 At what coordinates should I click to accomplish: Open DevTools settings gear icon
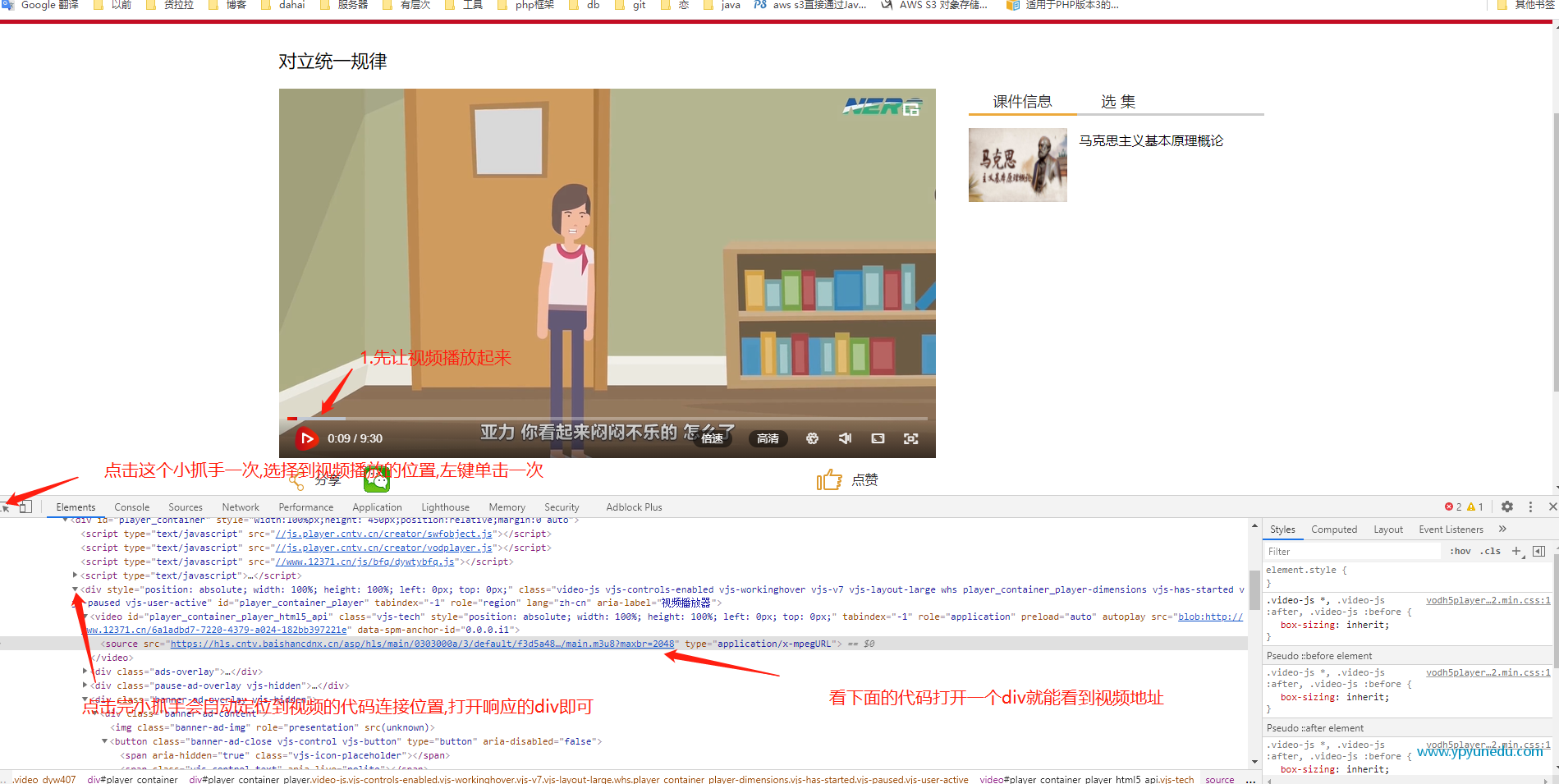pyautogui.click(x=1507, y=507)
